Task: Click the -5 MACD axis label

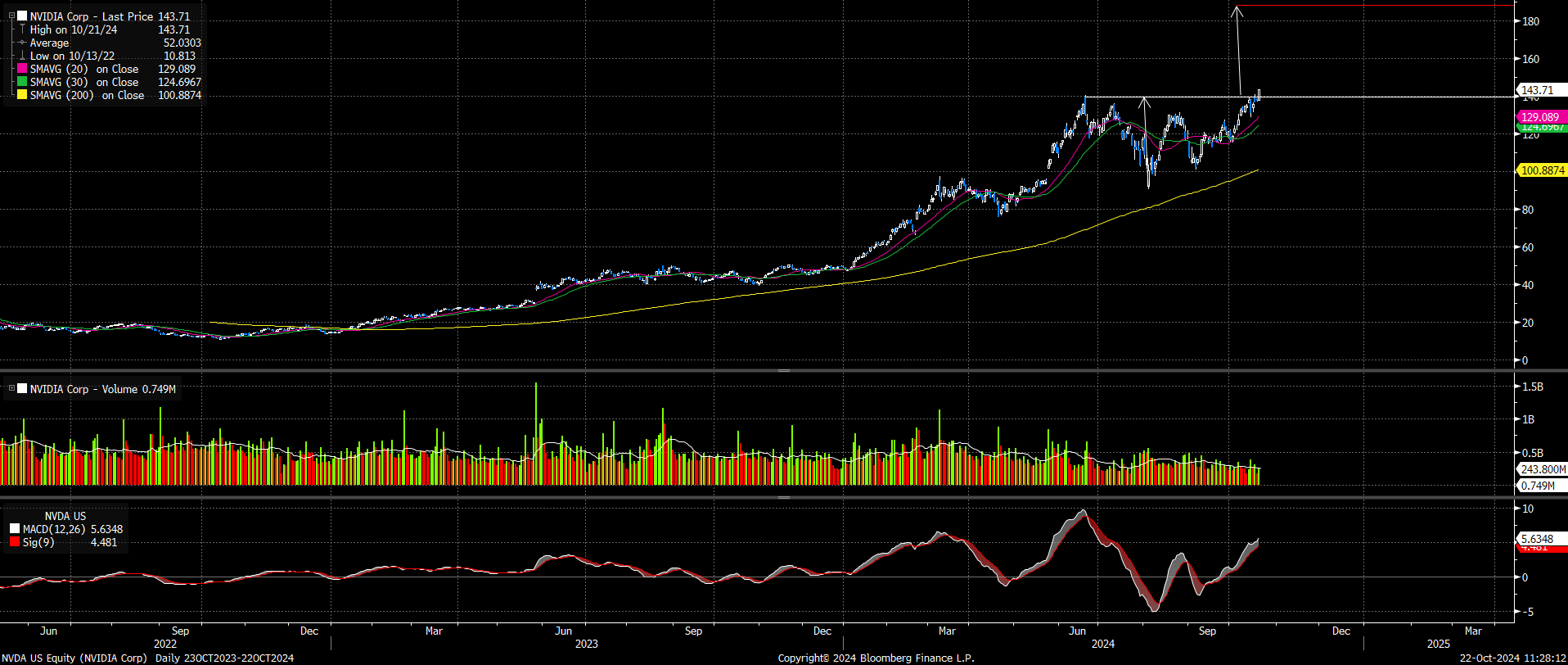Action: 1526,612
